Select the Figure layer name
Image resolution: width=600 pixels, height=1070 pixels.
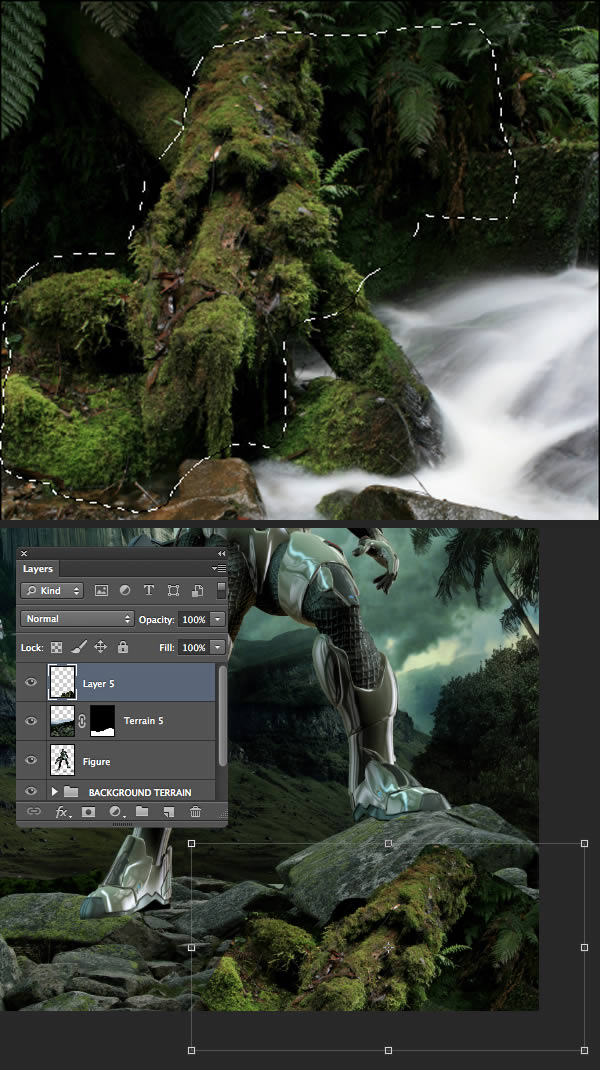(96, 762)
